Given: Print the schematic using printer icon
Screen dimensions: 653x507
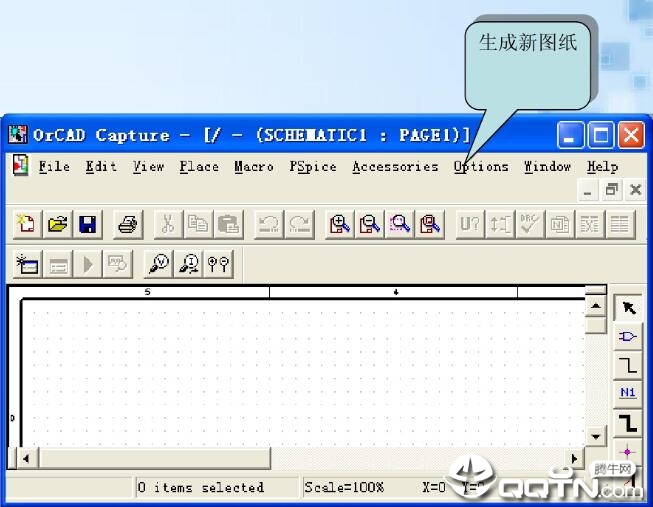Looking at the screenshot, I should point(128,225).
